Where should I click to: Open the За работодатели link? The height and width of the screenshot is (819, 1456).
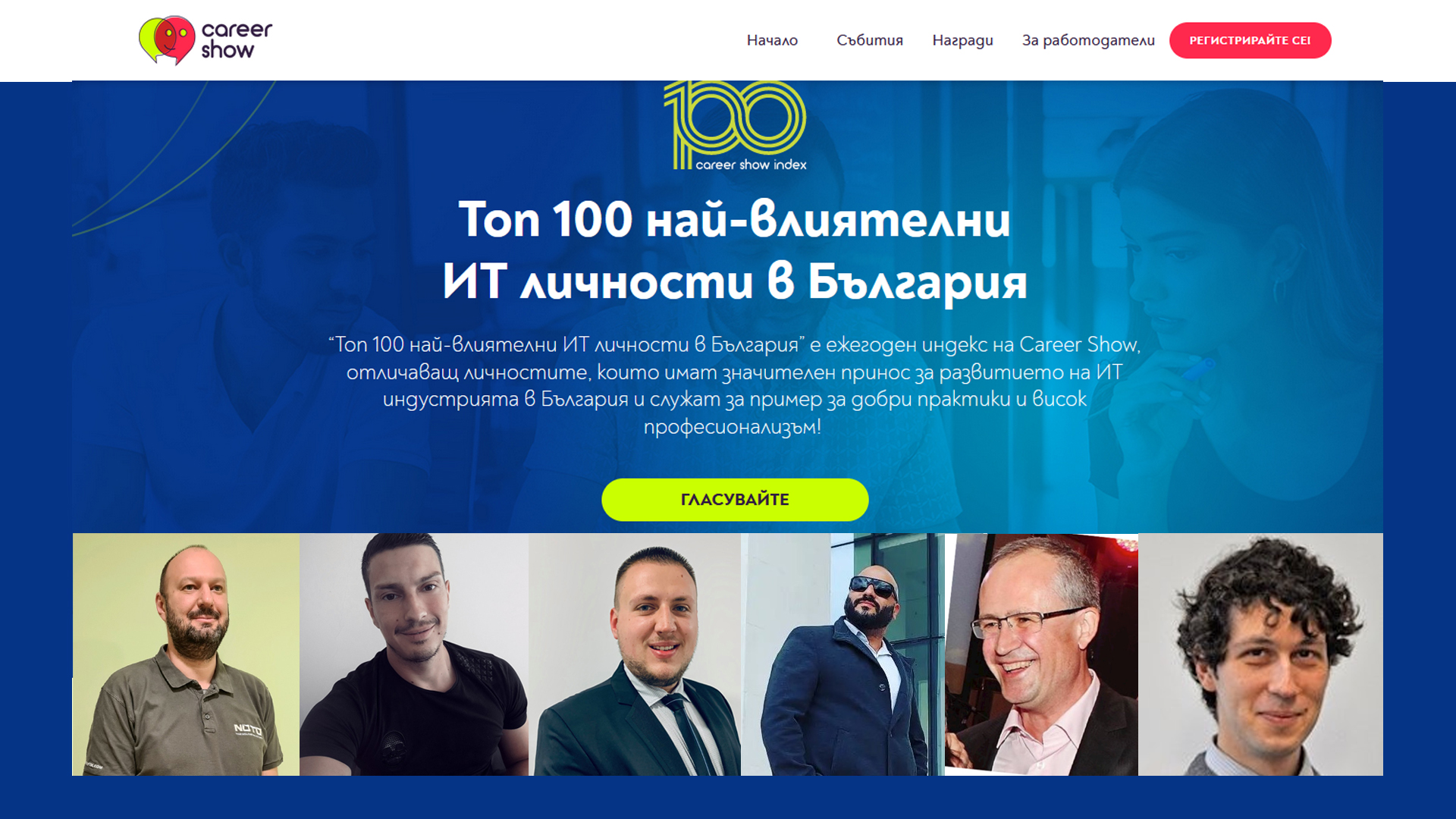[1088, 40]
